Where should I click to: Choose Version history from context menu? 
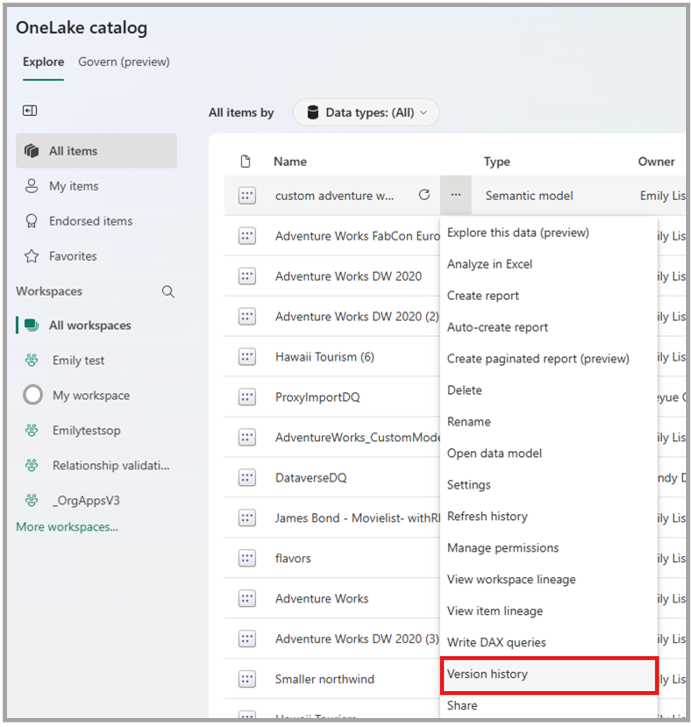click(549, 675)
